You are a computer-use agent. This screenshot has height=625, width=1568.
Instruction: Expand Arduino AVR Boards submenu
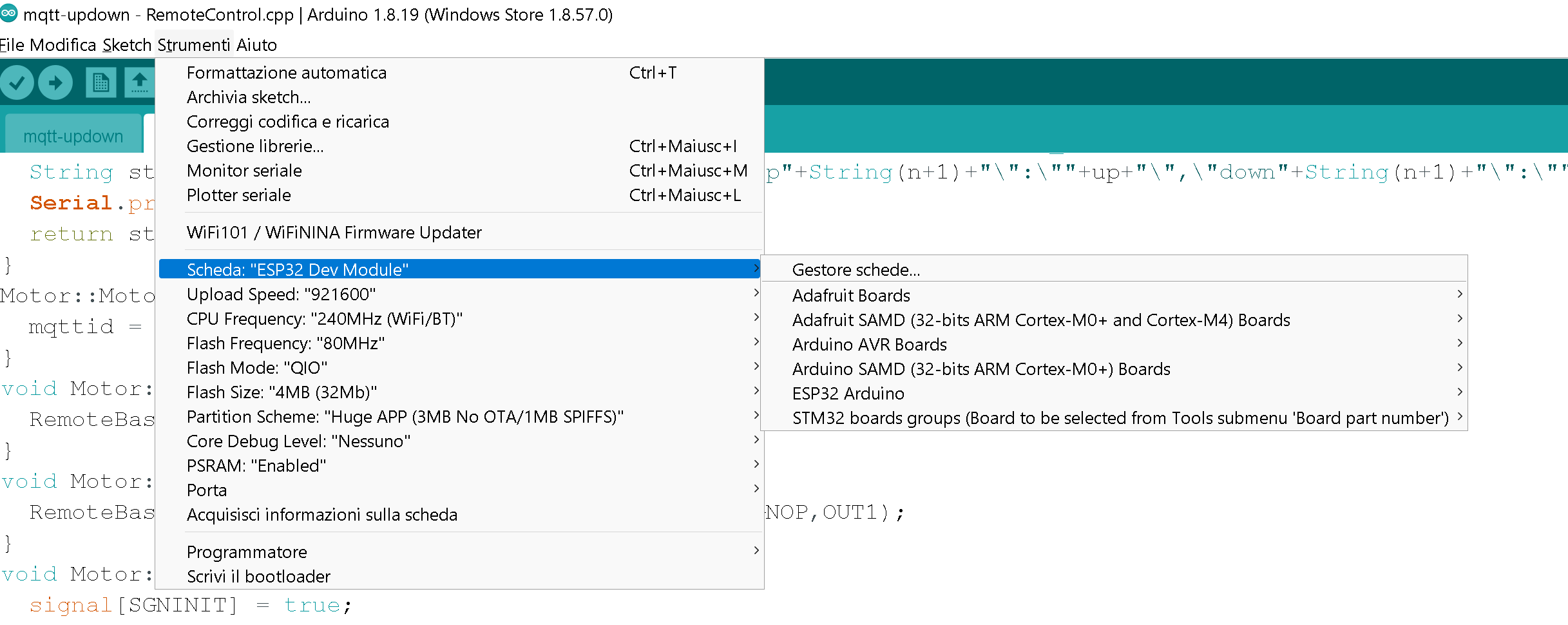[x=1114, y=345]
